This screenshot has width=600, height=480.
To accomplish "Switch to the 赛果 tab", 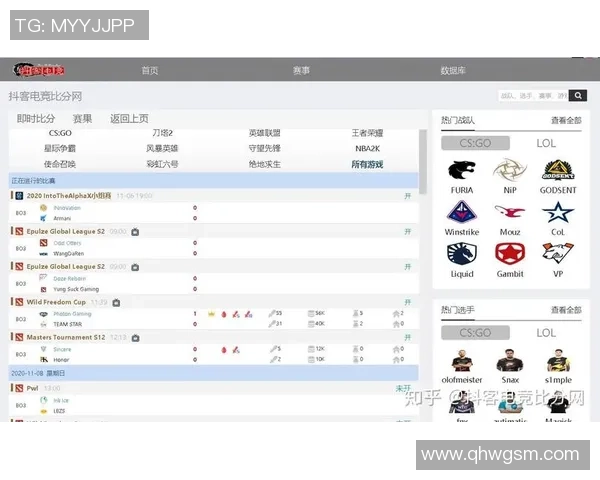I will point(82,119).
